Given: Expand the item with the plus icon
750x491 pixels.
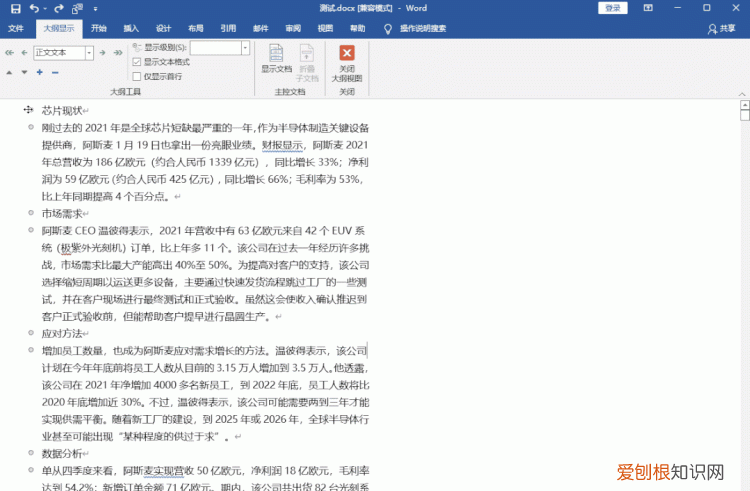Looking at the screenshot, I should pyautogui.click(x=40, y=72).
